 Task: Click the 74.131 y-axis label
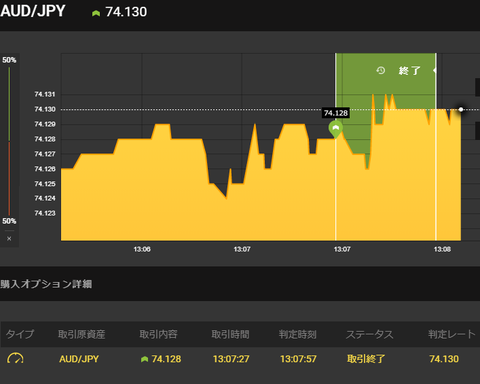(x=45, y=94)
